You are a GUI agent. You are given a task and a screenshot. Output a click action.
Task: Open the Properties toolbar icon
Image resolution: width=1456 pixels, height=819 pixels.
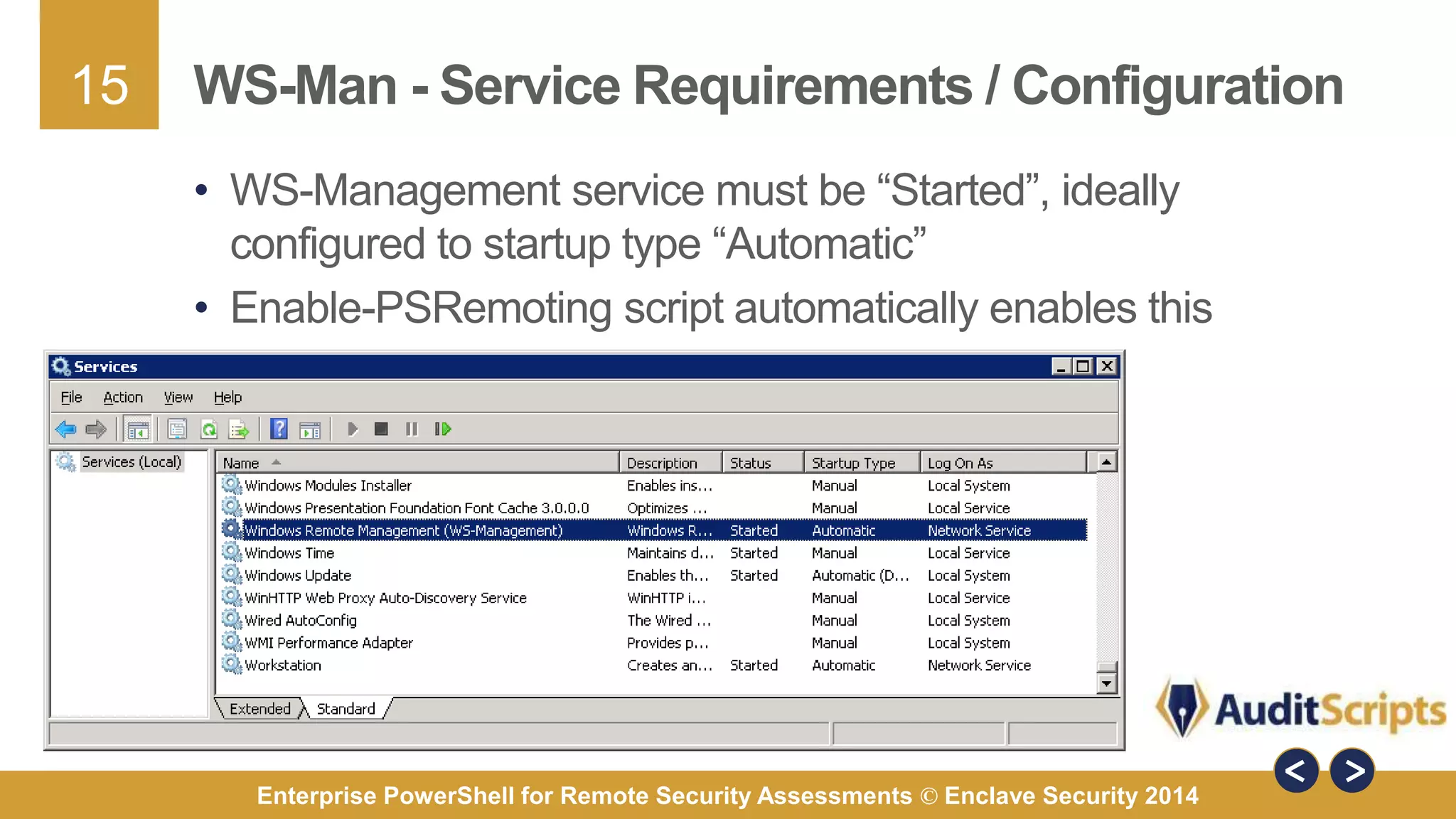pos(177,429)
